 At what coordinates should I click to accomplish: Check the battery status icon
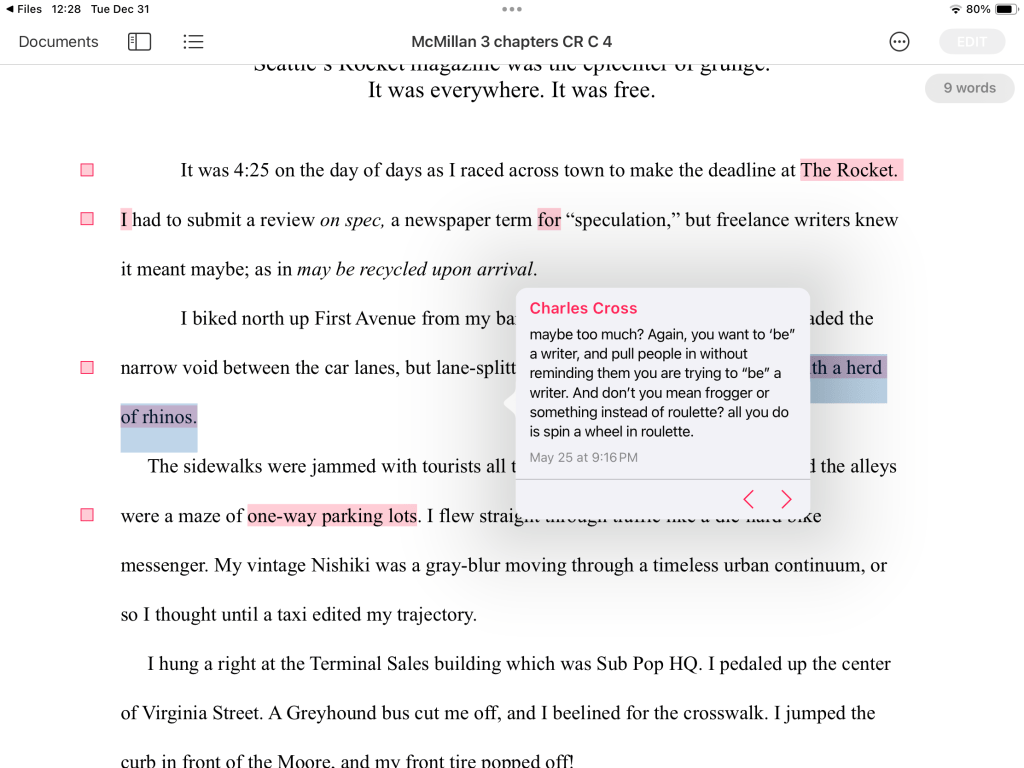coord(1006,9)
